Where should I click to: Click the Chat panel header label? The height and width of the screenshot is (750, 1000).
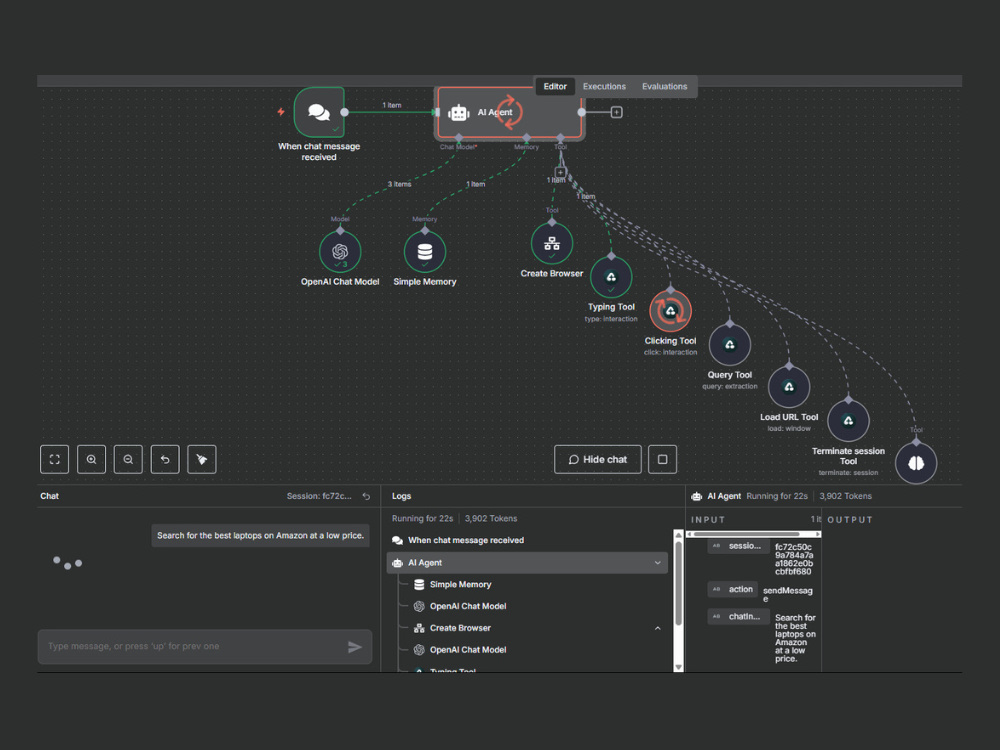[49, 496]
